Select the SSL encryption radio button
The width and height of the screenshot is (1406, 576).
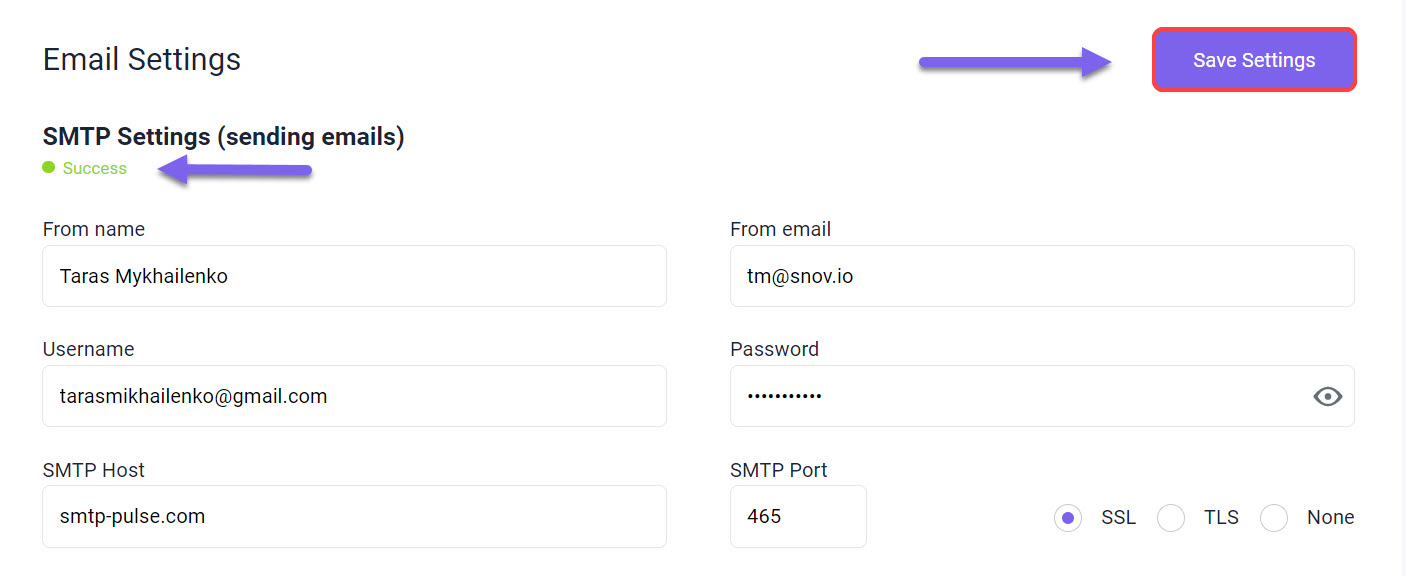pyautogui.click(x=1068, y=518)
